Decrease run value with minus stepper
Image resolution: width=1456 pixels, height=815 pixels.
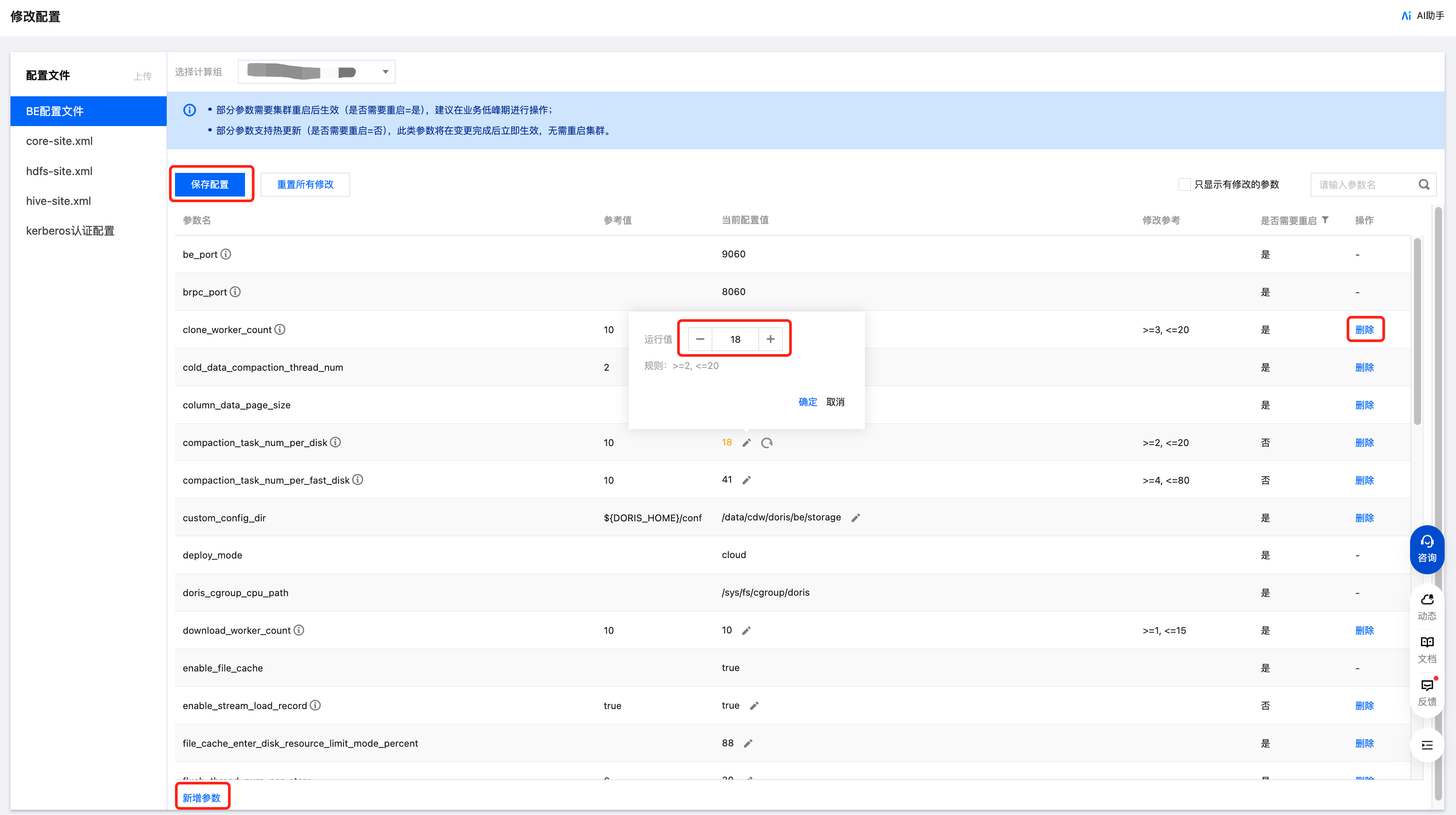[x=700, y=339]
